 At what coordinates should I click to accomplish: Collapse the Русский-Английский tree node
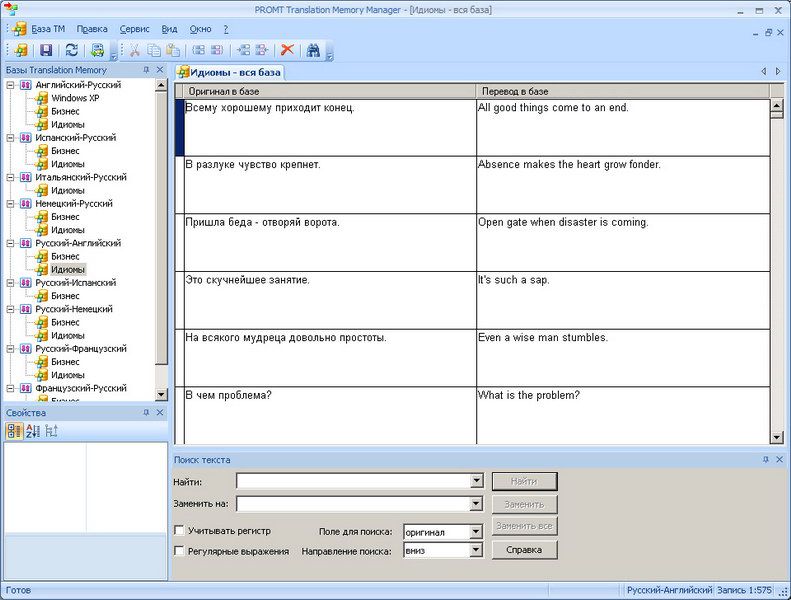coord(9,243)
